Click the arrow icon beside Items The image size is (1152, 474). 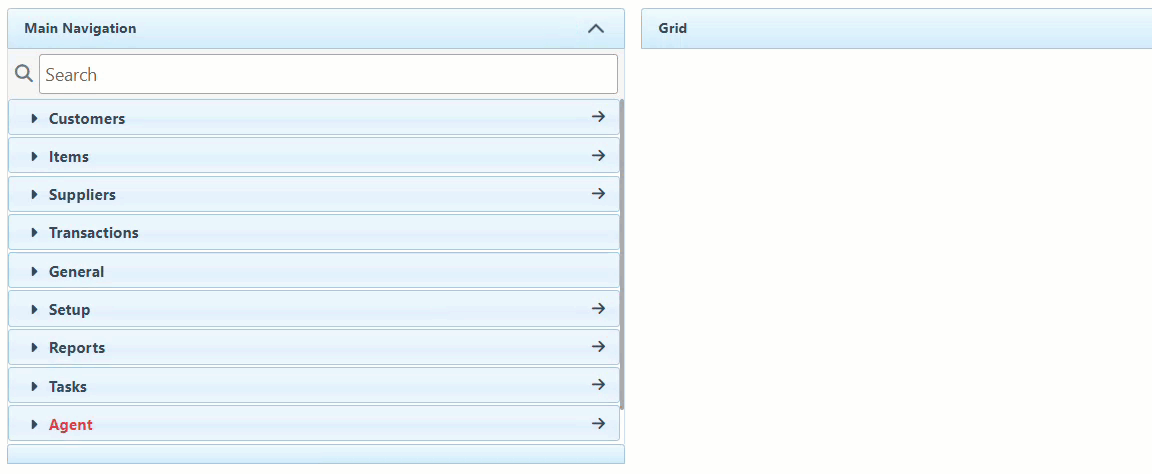[x=598, y=156]
